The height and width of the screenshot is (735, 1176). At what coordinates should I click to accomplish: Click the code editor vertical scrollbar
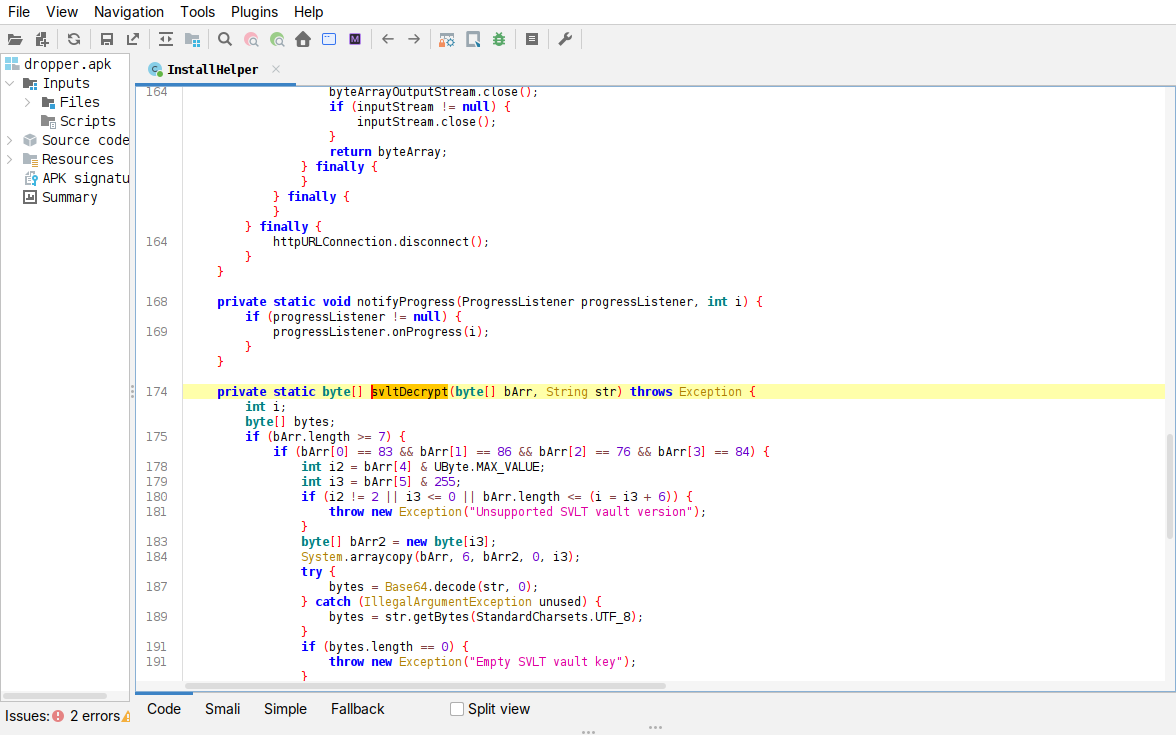click(1170, 486)
